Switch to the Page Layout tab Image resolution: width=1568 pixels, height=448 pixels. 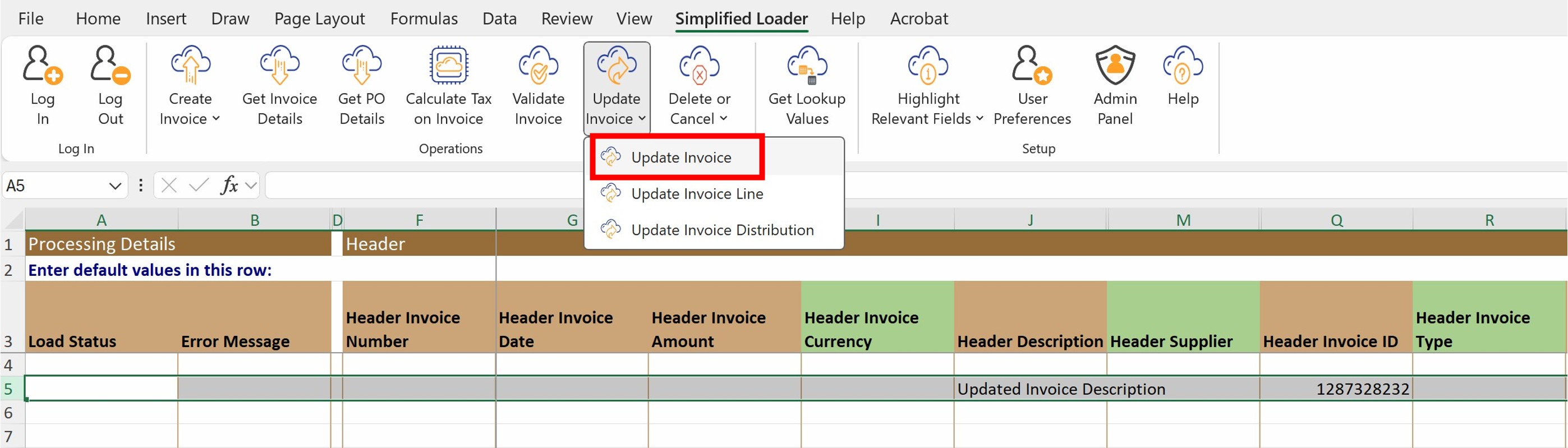(x=320, y=19)
